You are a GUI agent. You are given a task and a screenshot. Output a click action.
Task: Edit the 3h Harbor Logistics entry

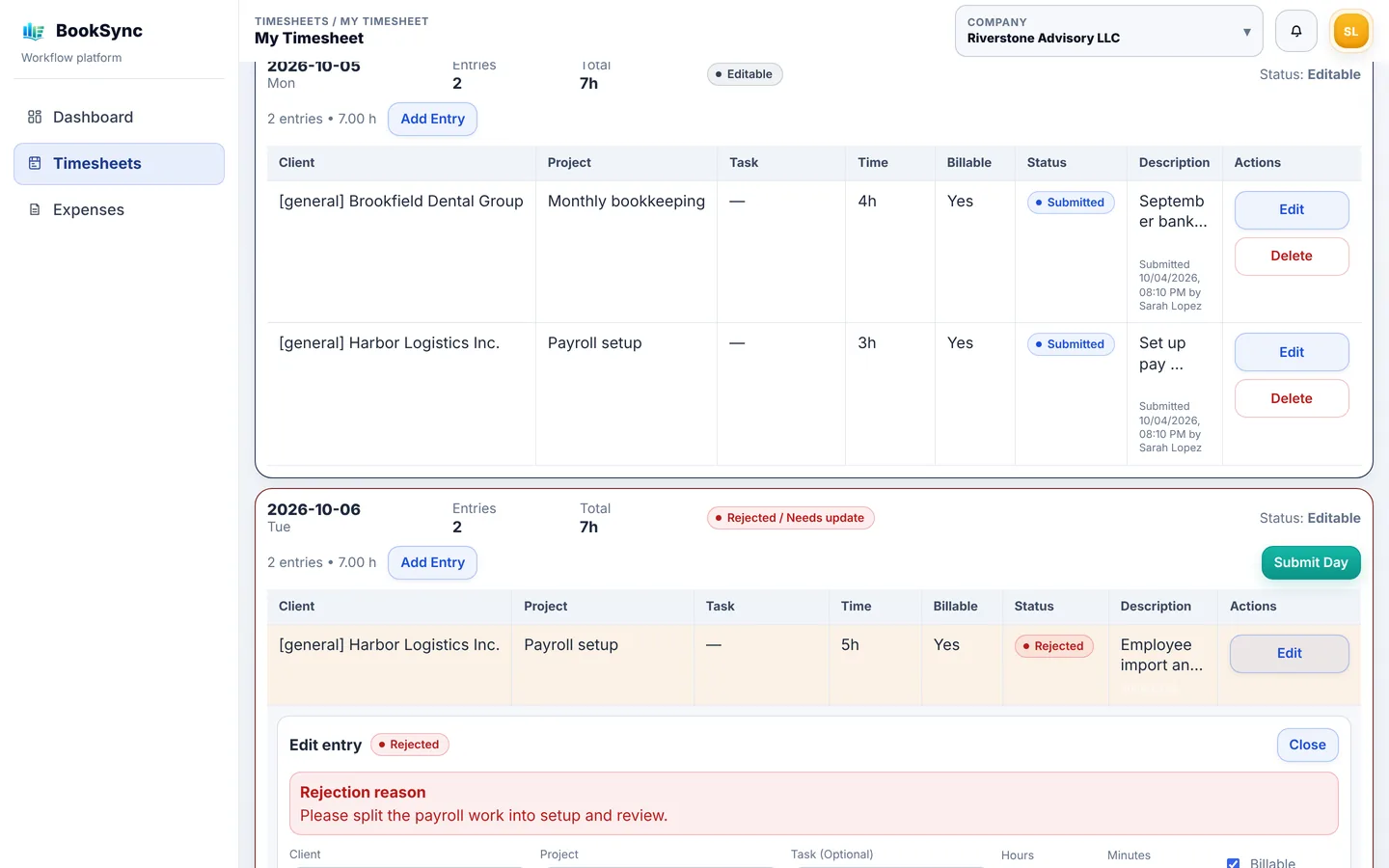(x=1292, y=352)
